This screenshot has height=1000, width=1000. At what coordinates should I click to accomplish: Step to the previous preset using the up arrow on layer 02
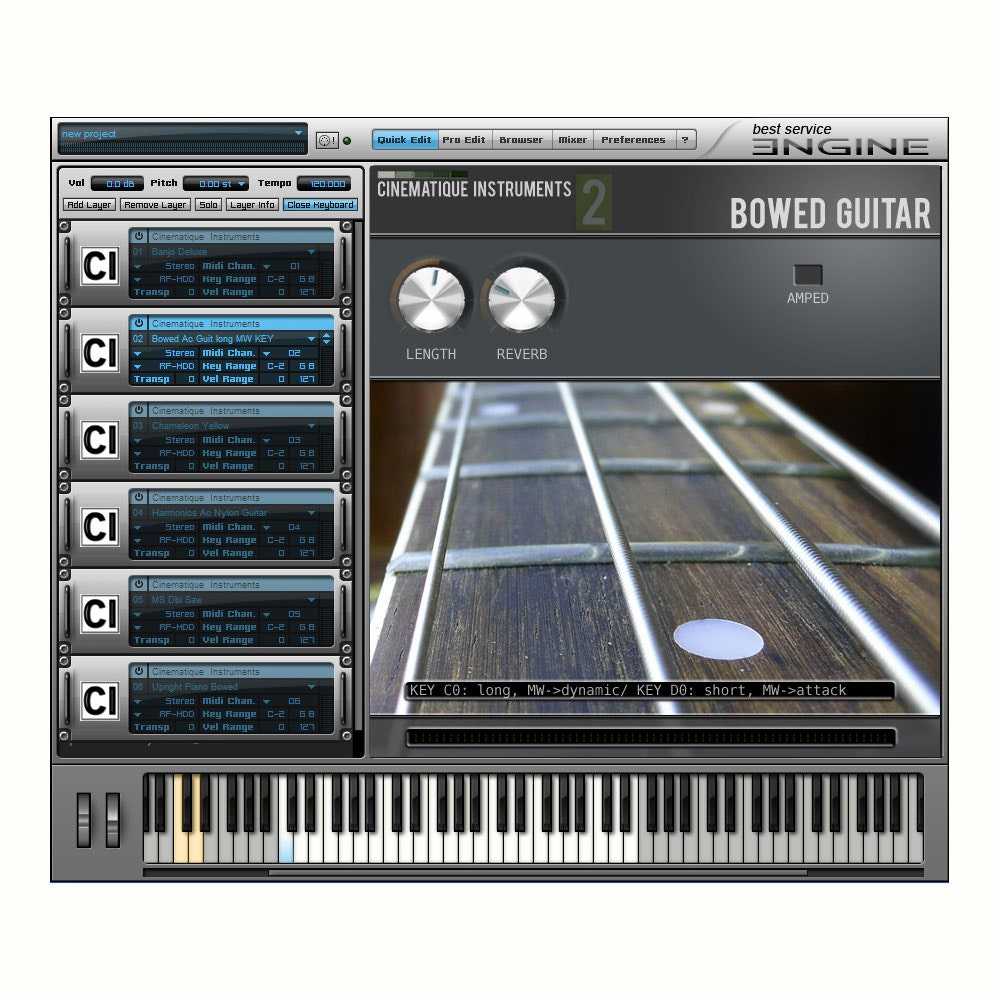pos(327,335)
